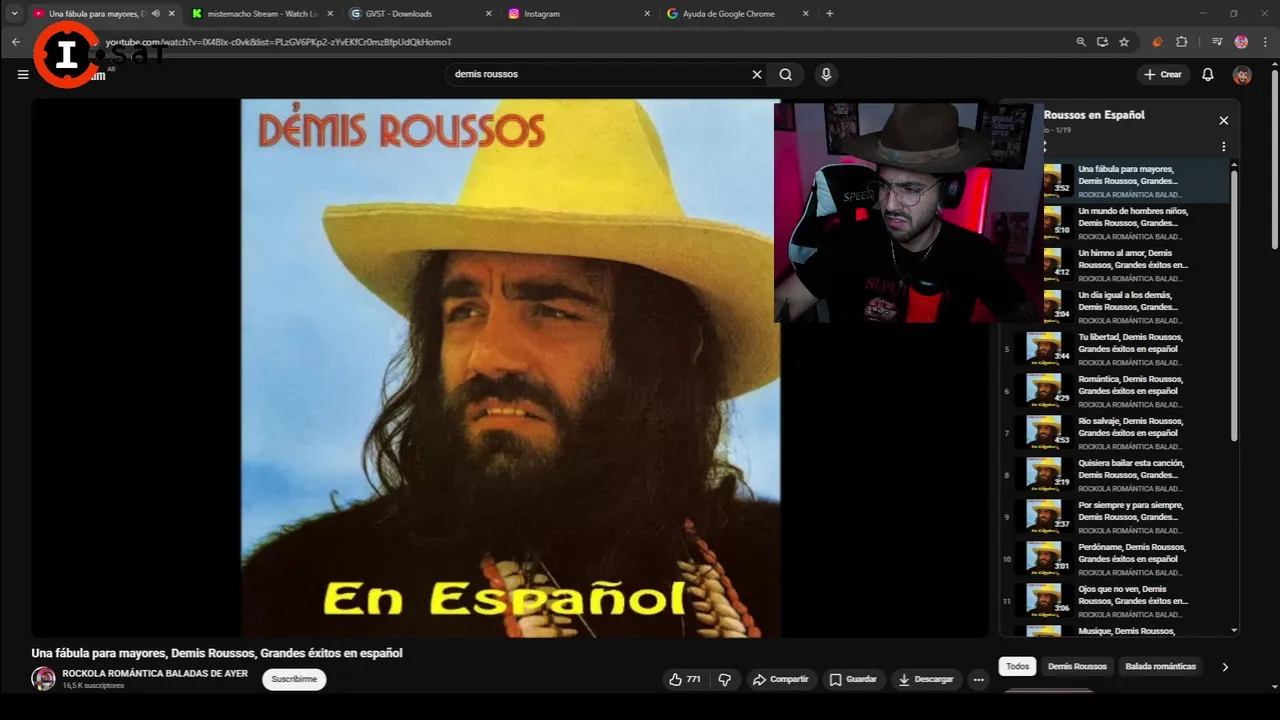
Task: Open the Chrome extensions puzzle icon
Action: coord(1181,42)
